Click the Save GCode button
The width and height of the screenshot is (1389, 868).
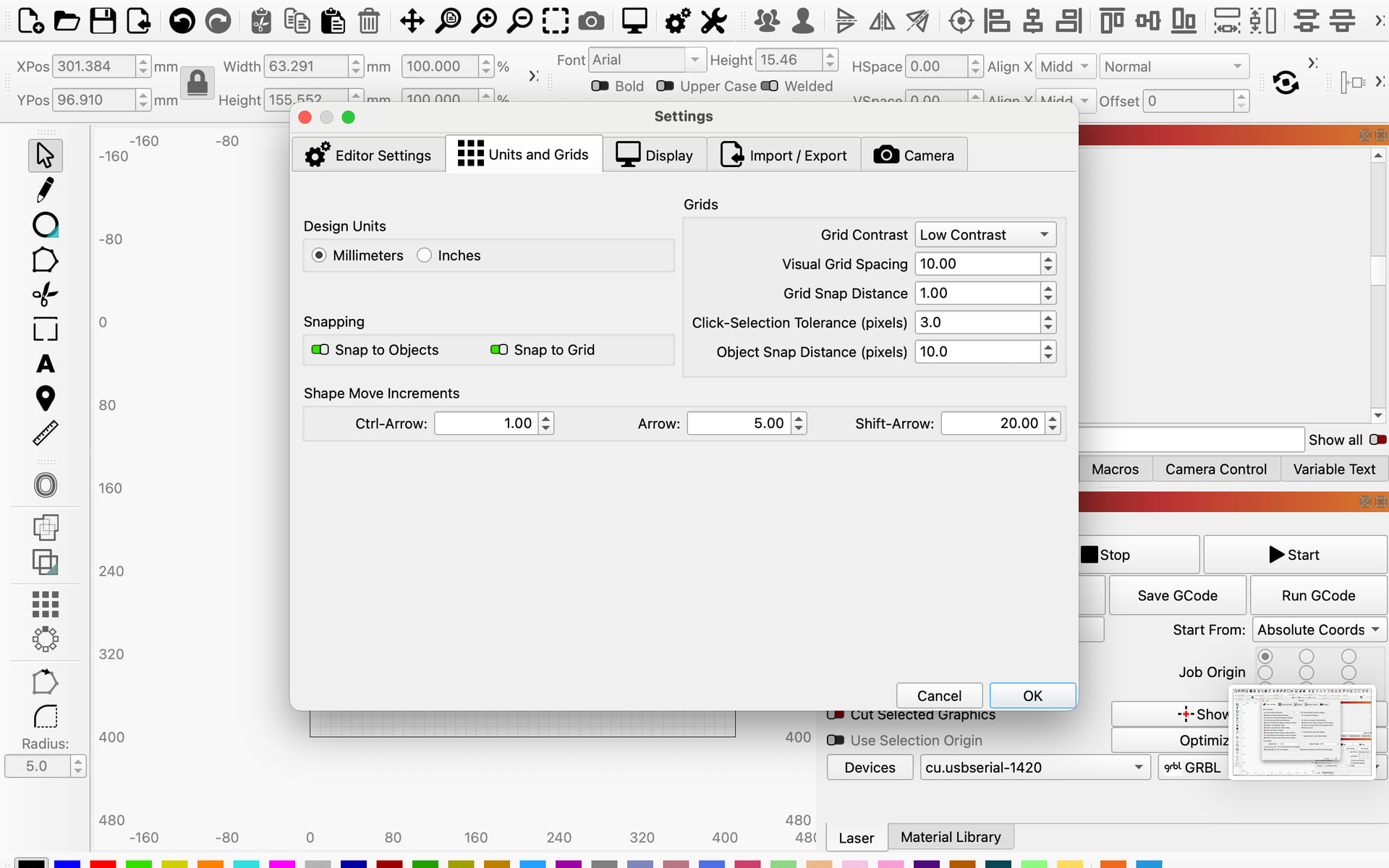(1177, 596)
